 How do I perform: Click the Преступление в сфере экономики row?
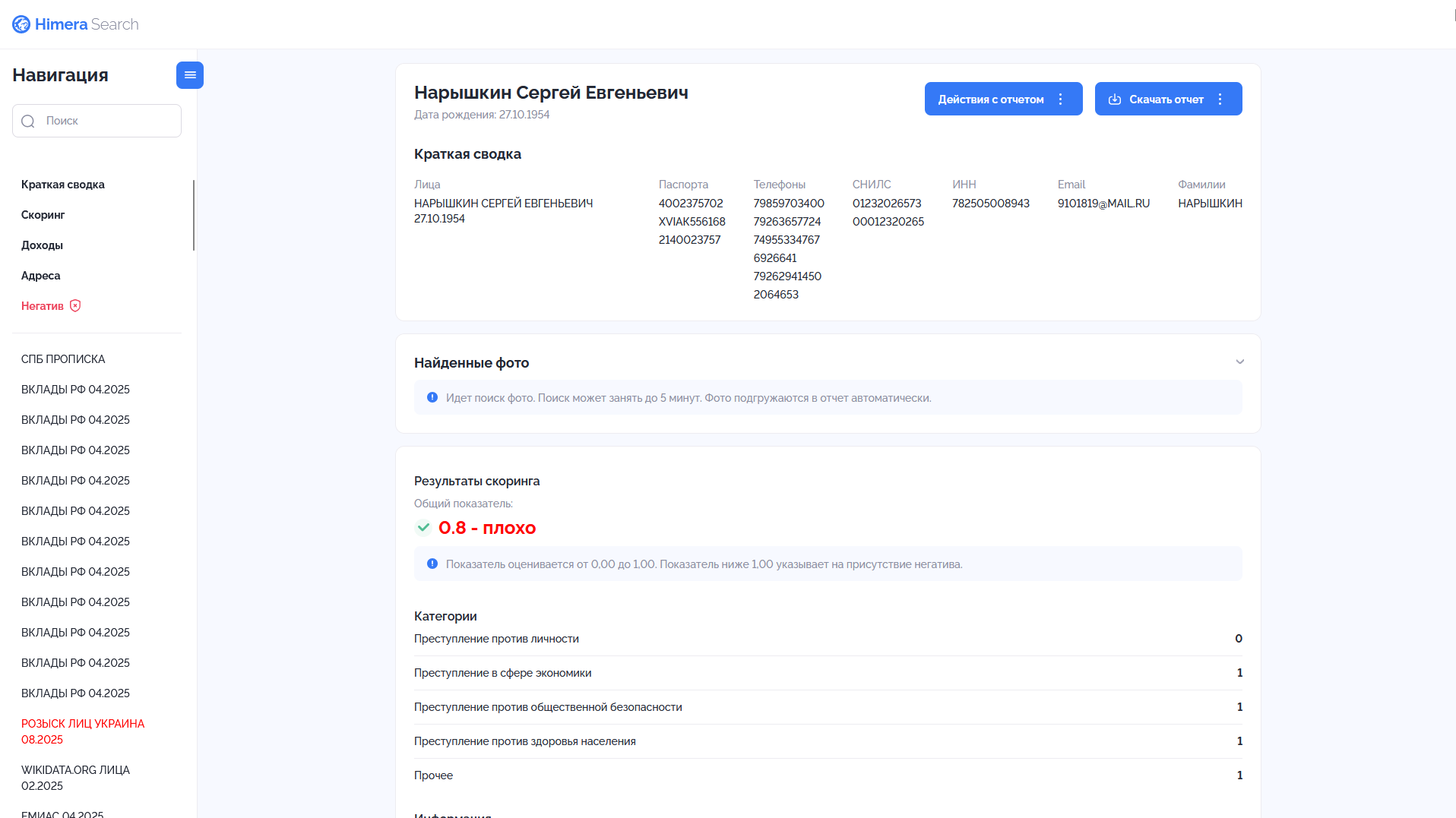click(x=828, y=673)
